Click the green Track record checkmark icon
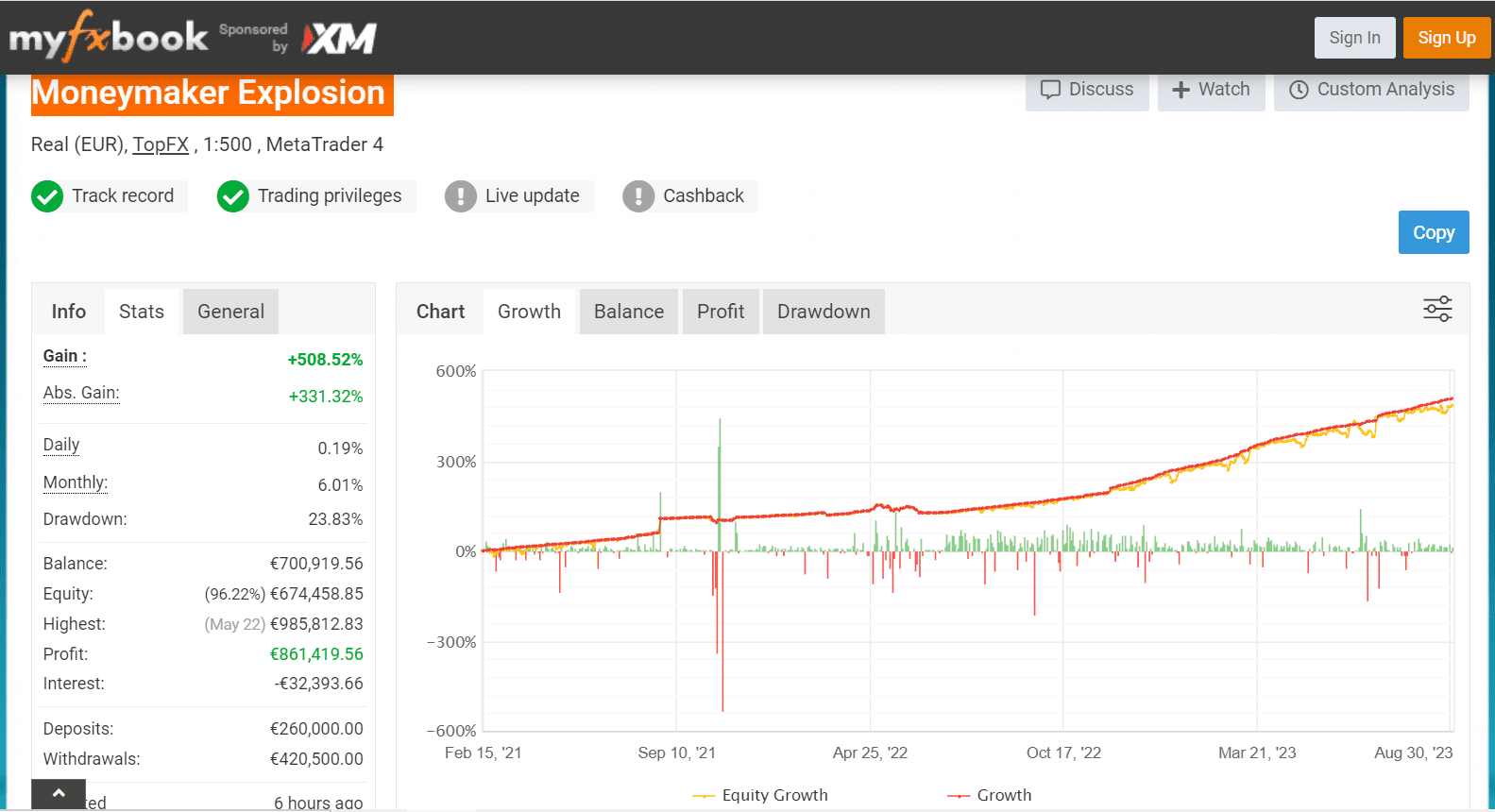The width and height of the screenshot is (1495, 812). [47, 196]
